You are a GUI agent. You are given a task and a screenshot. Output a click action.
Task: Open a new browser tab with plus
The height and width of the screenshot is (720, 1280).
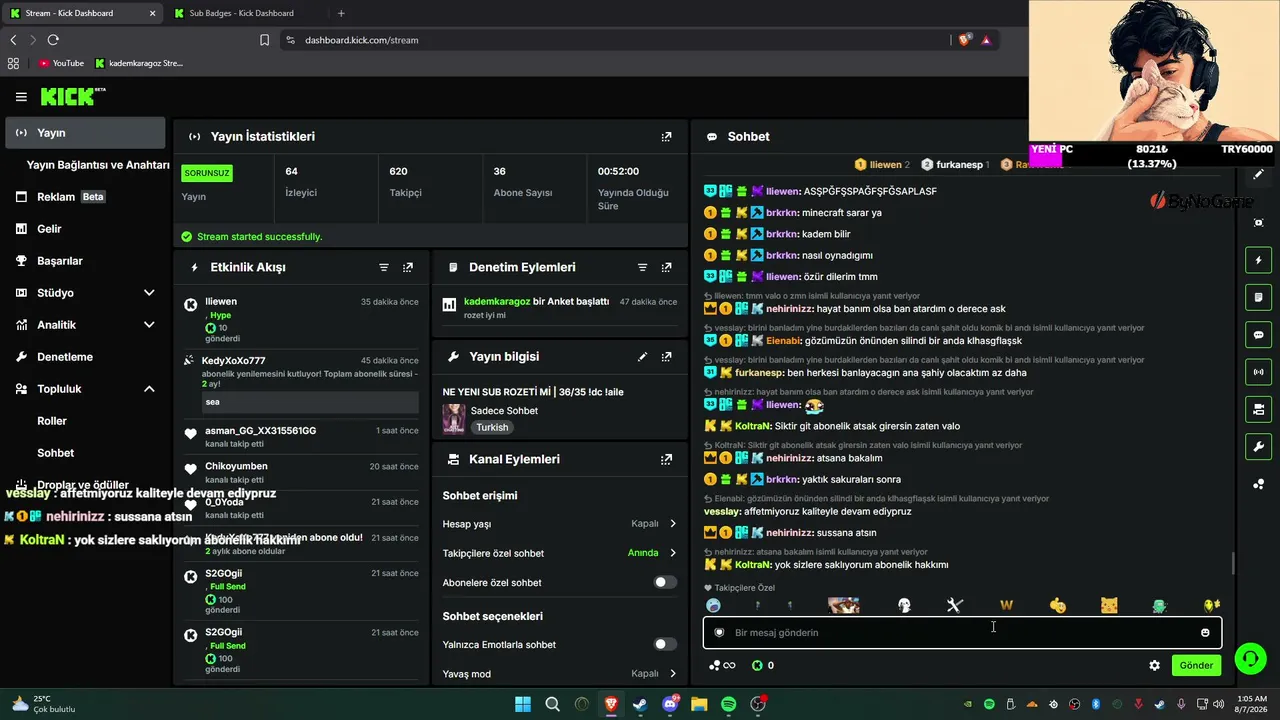(x=341, y=13)
